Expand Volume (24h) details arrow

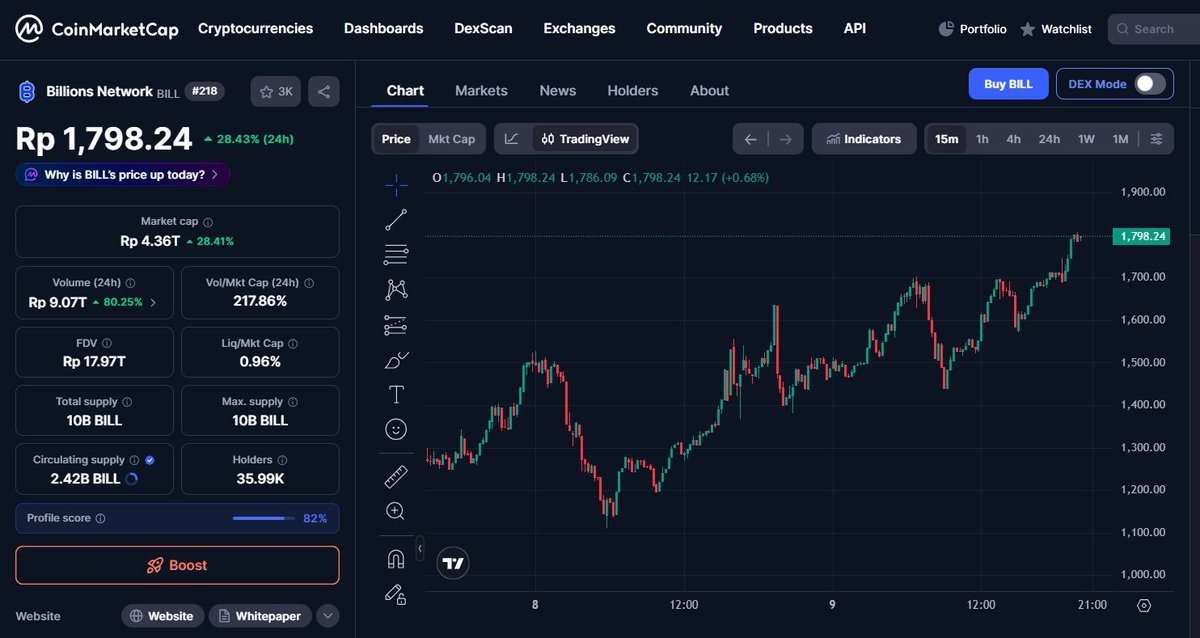[153, 302]
